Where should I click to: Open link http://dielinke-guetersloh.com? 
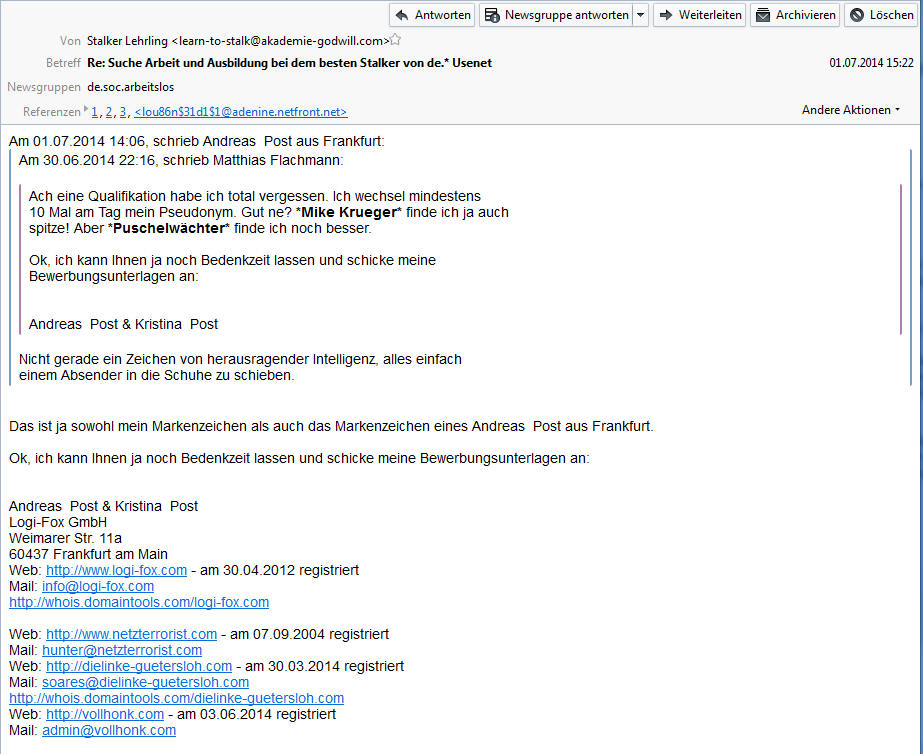tap(139, 666)
